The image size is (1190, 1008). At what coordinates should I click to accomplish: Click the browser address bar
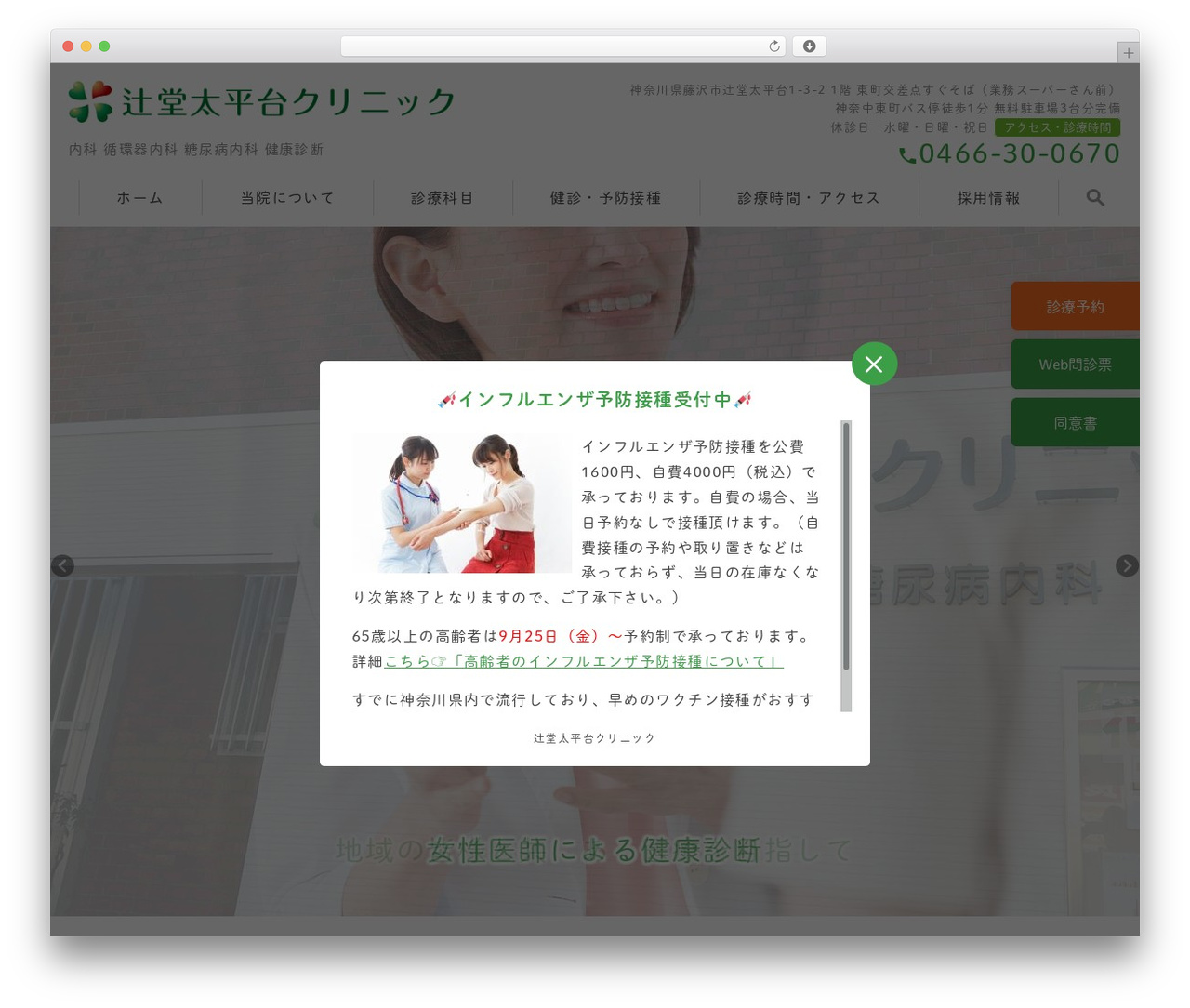coord(563,46)
